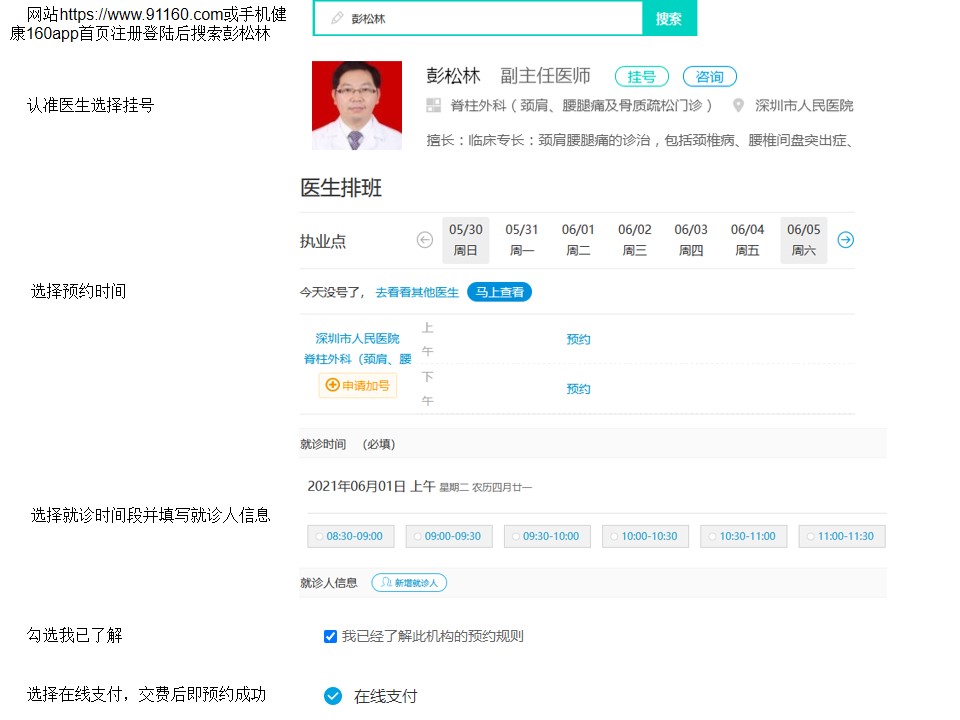Screen dimensions: 960x720
Task: Click the 新增就诊人 add patient button
Action: [409, 582]
